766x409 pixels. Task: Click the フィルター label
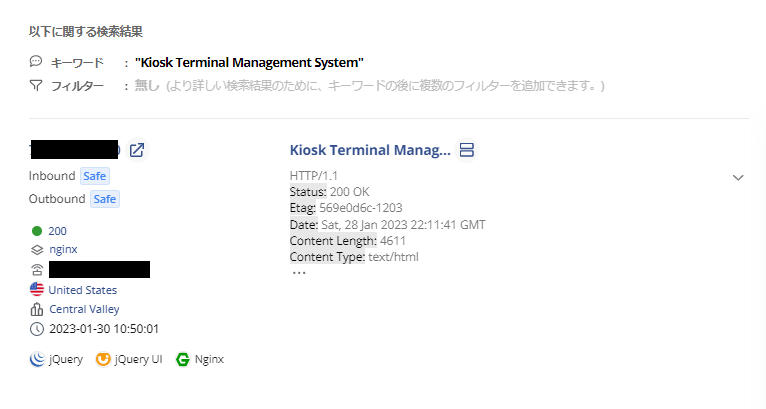pyautogui.click(x=77, y=86)
